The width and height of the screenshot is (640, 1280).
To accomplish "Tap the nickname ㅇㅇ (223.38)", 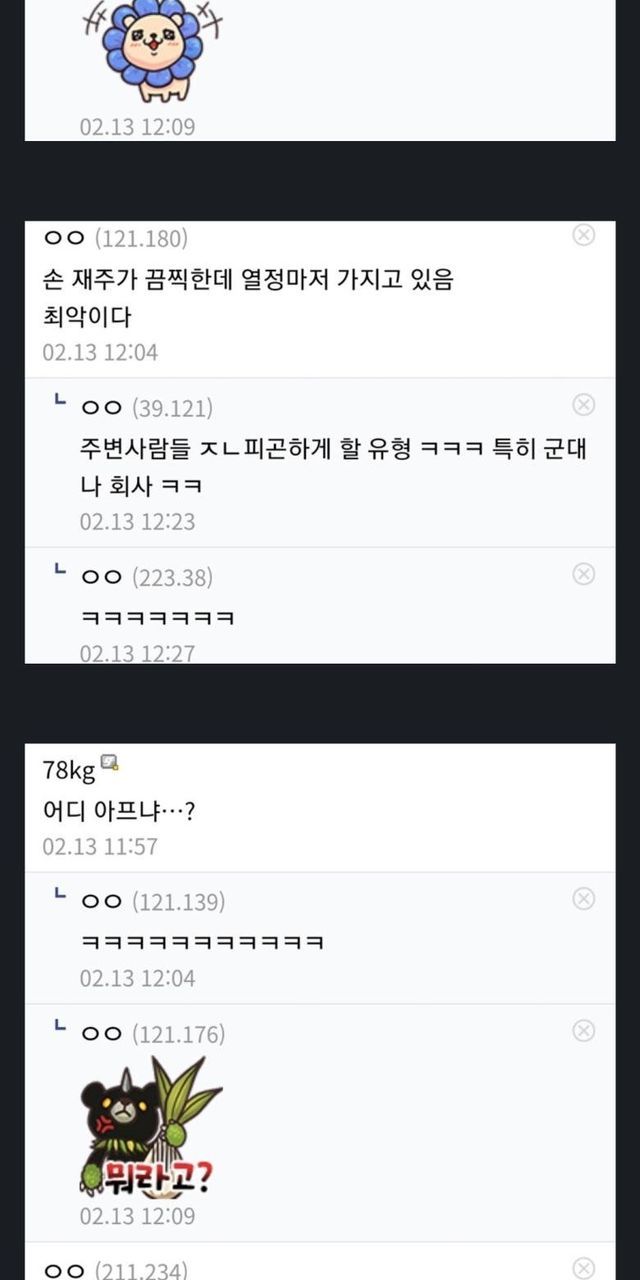I will pos(146,577).
